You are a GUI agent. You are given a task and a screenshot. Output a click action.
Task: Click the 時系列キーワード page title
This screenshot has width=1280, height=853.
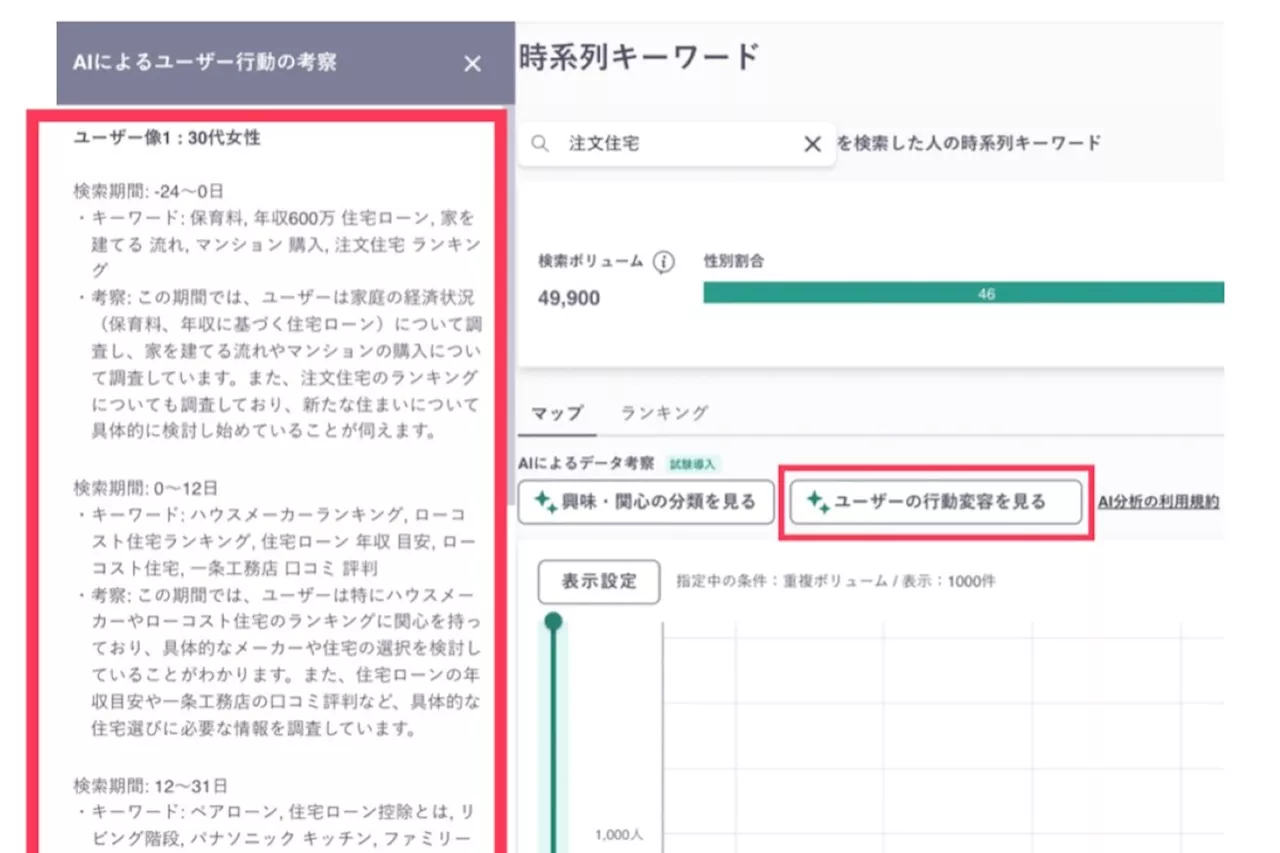click(639, 58)
